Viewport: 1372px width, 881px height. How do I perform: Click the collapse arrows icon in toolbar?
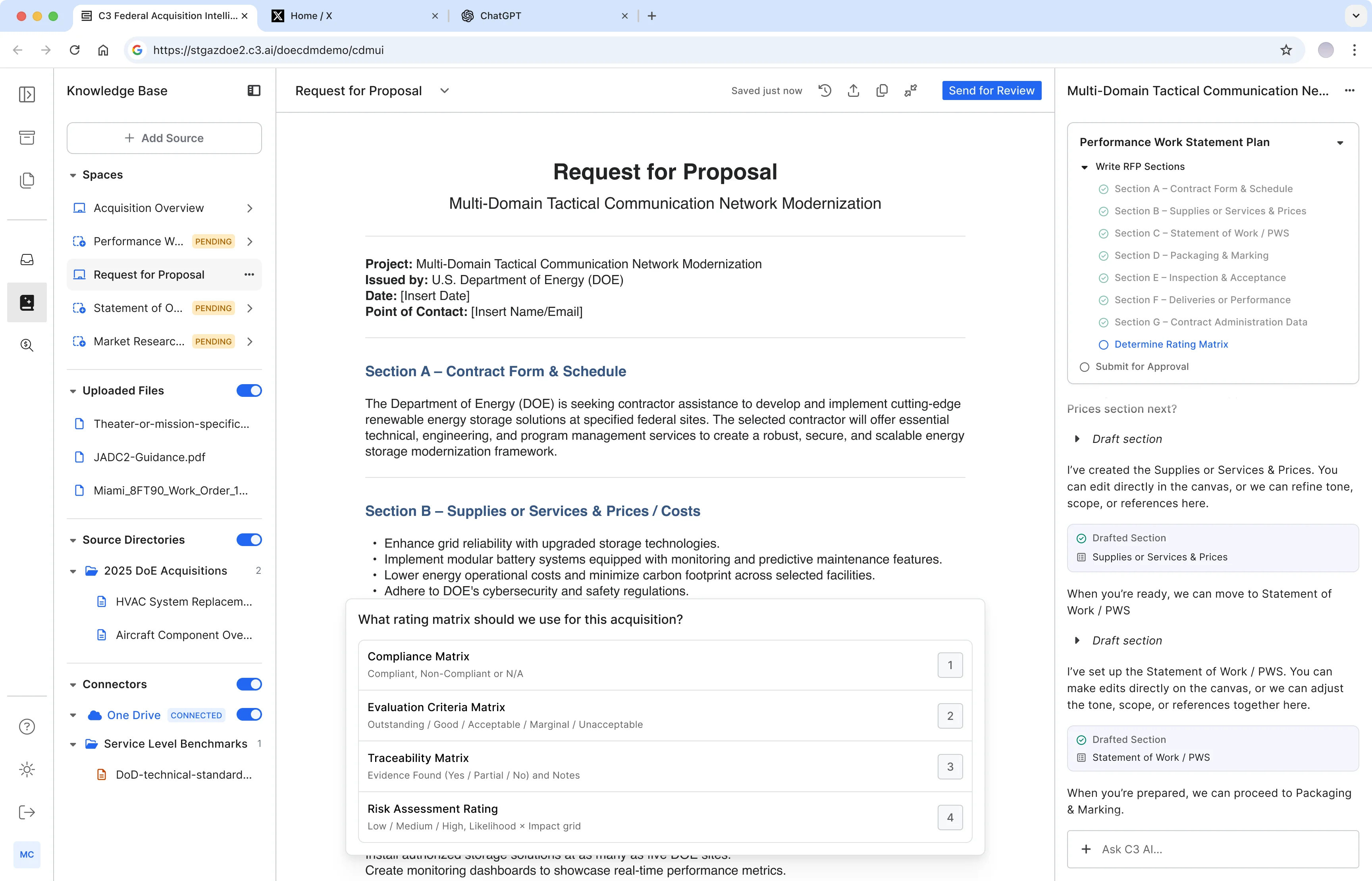(x=910, y=90)
